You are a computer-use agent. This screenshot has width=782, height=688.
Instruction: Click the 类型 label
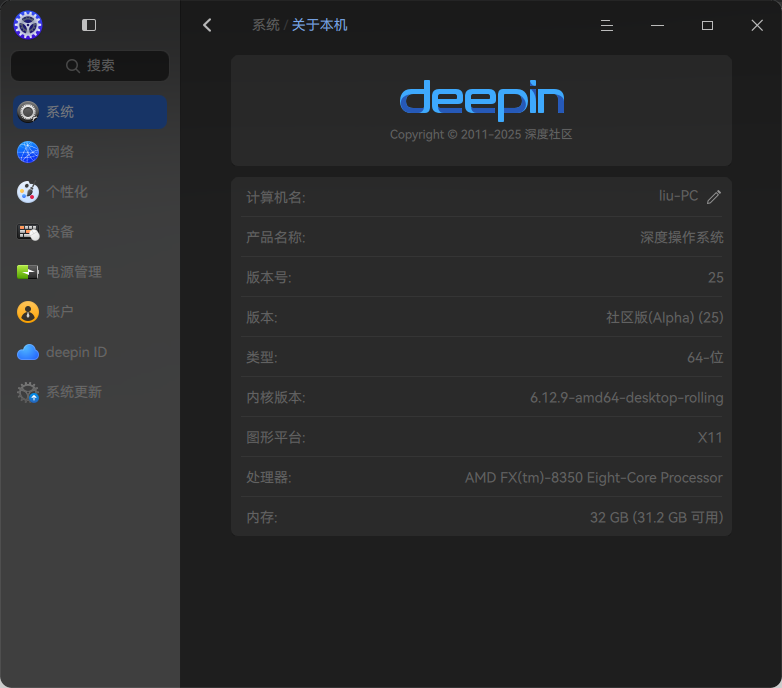262,357
